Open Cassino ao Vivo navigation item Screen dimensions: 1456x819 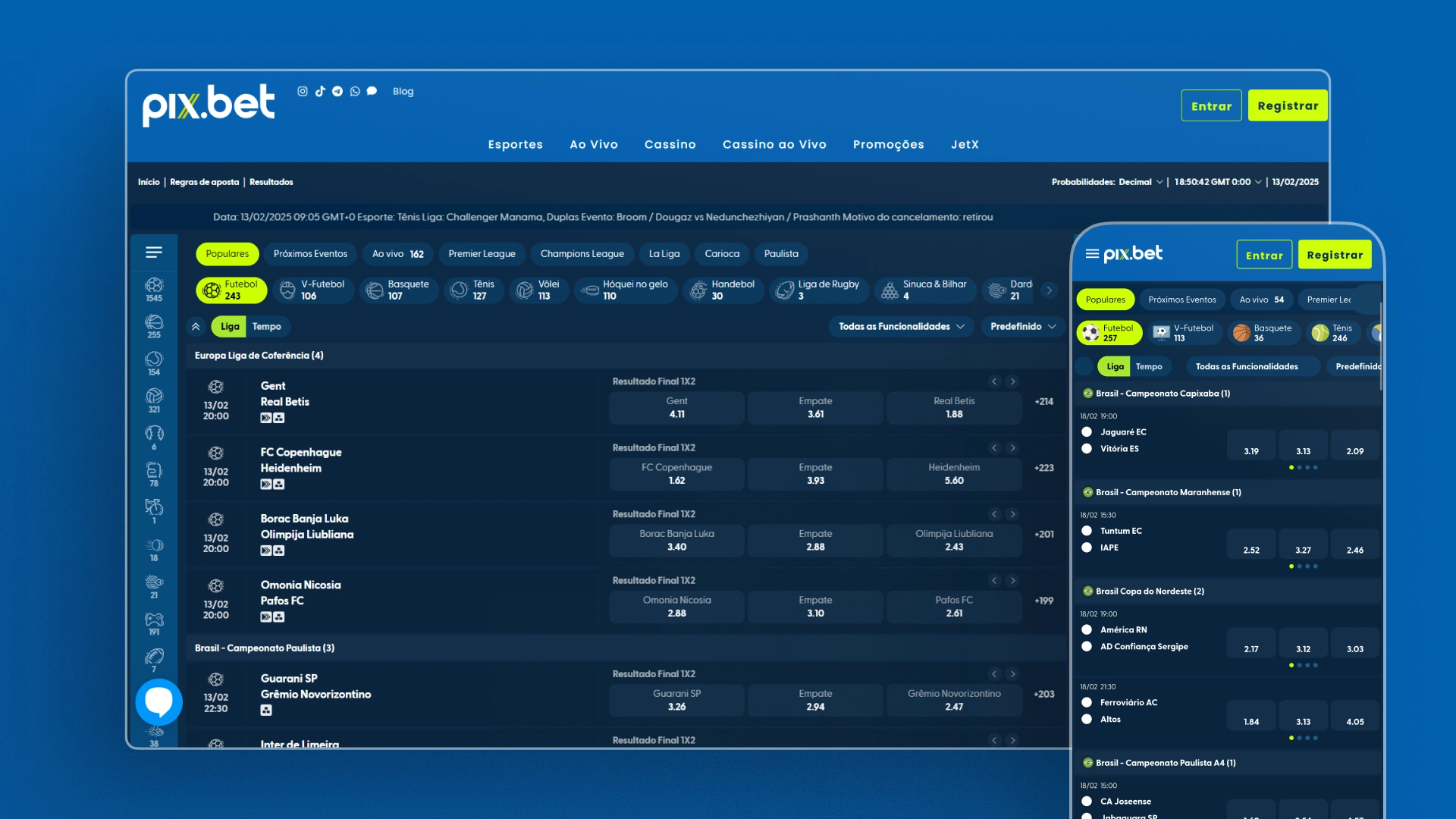774,145
